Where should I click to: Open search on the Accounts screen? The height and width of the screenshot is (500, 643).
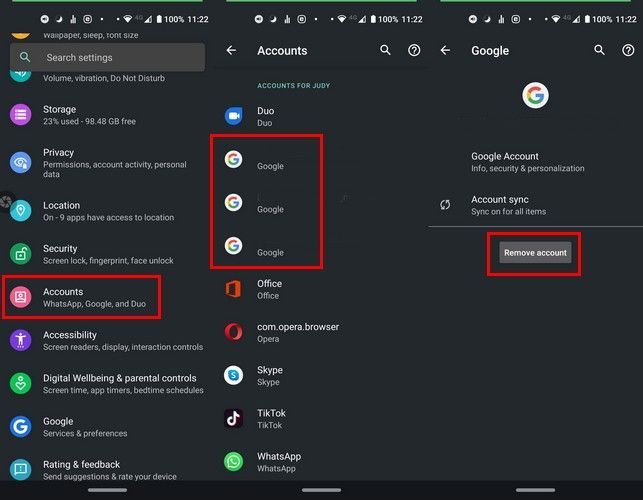click(385, 50)
